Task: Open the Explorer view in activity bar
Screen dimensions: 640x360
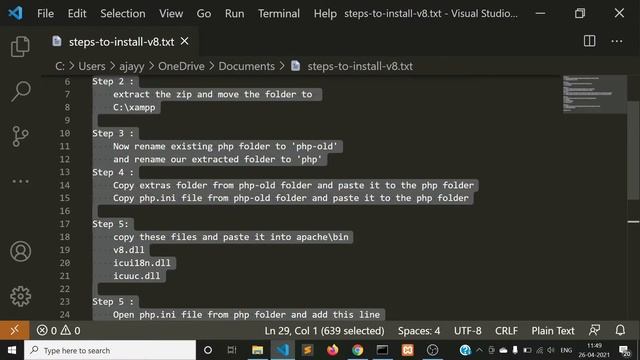Action: click(20, 46)
